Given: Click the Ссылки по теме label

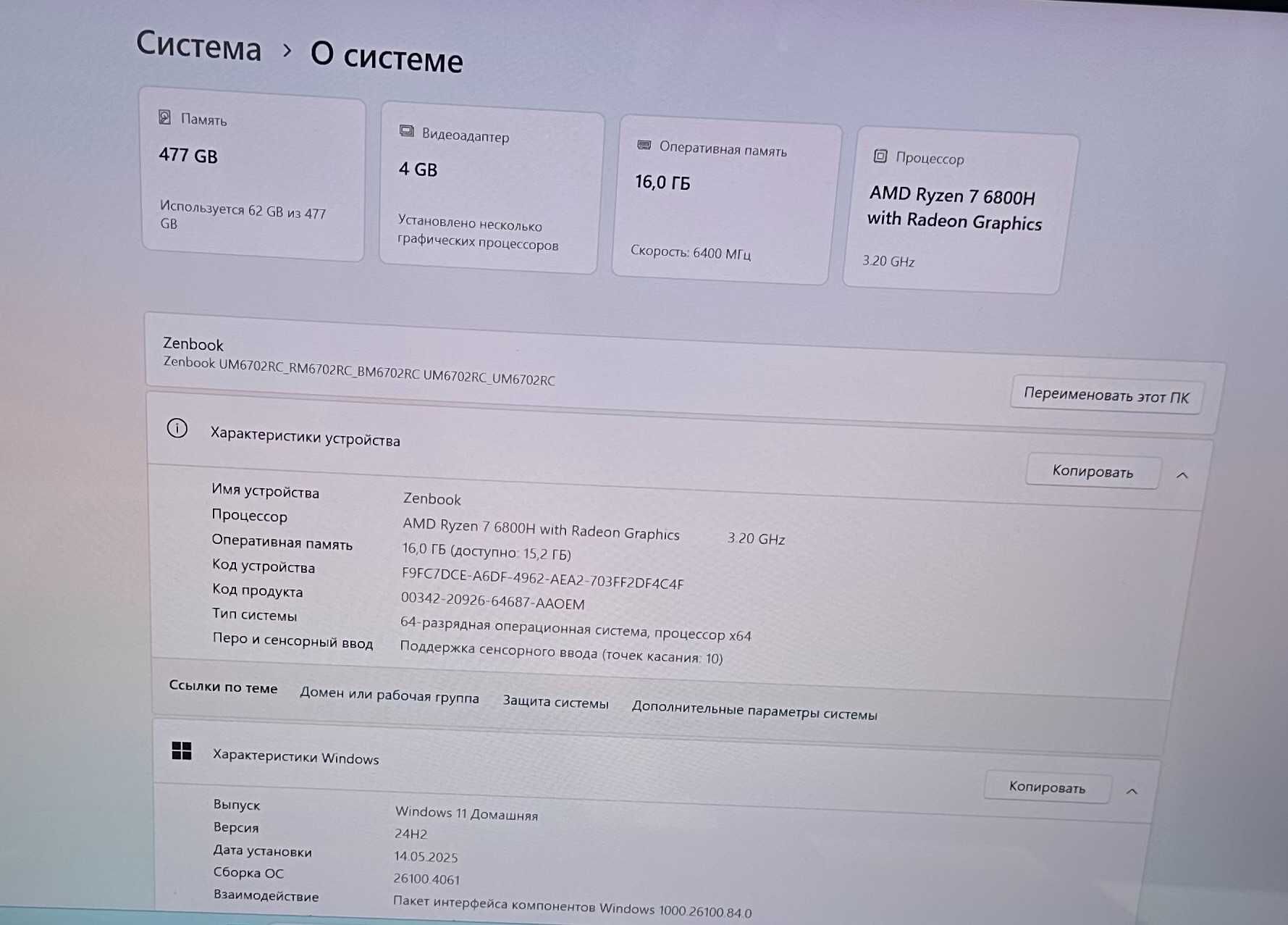Looking at the screenshot, I should pos(223,687).
